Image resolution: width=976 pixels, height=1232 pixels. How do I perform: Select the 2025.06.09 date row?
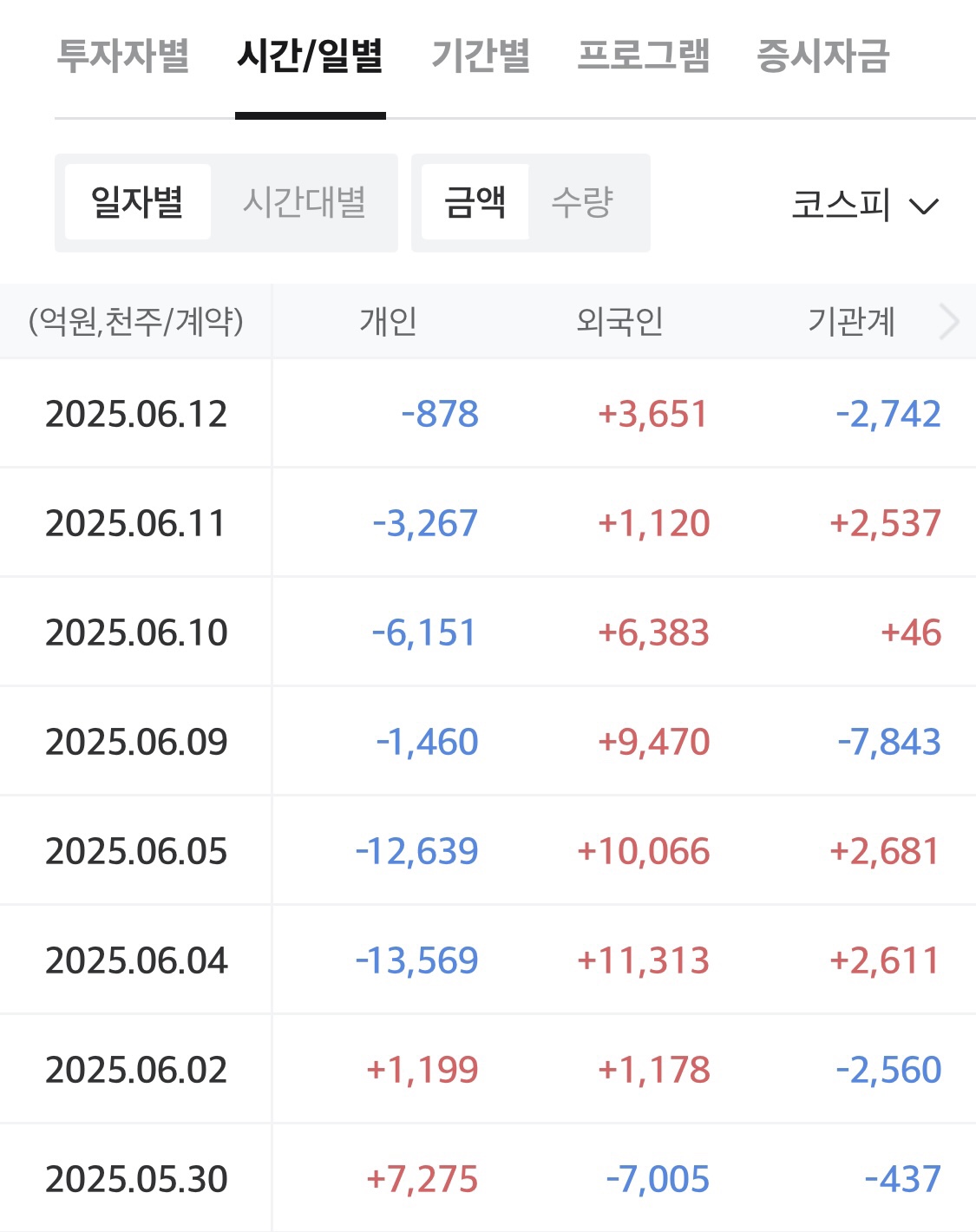(x=136, y=742)
